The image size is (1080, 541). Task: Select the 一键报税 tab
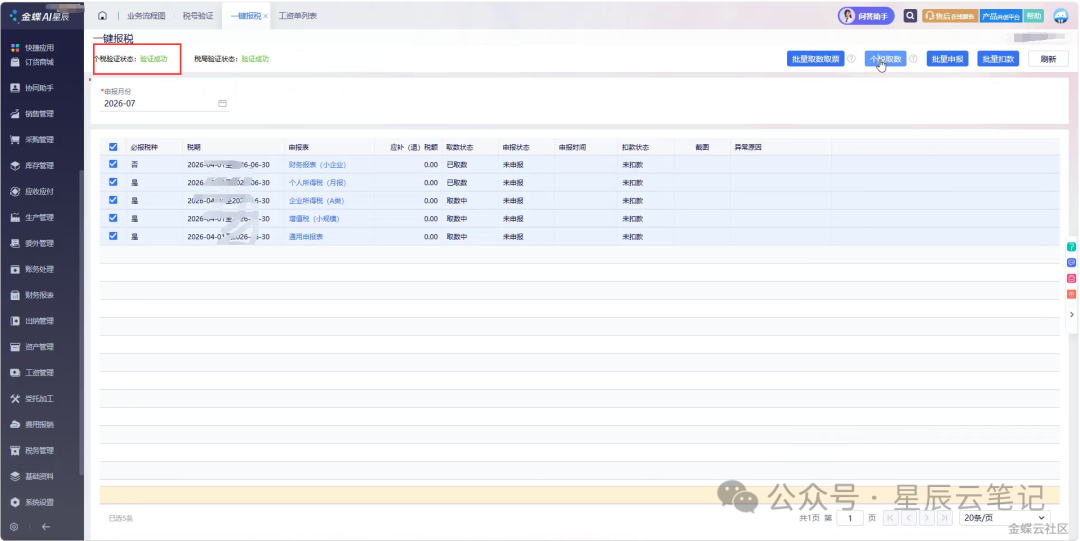tap(245, 16)
